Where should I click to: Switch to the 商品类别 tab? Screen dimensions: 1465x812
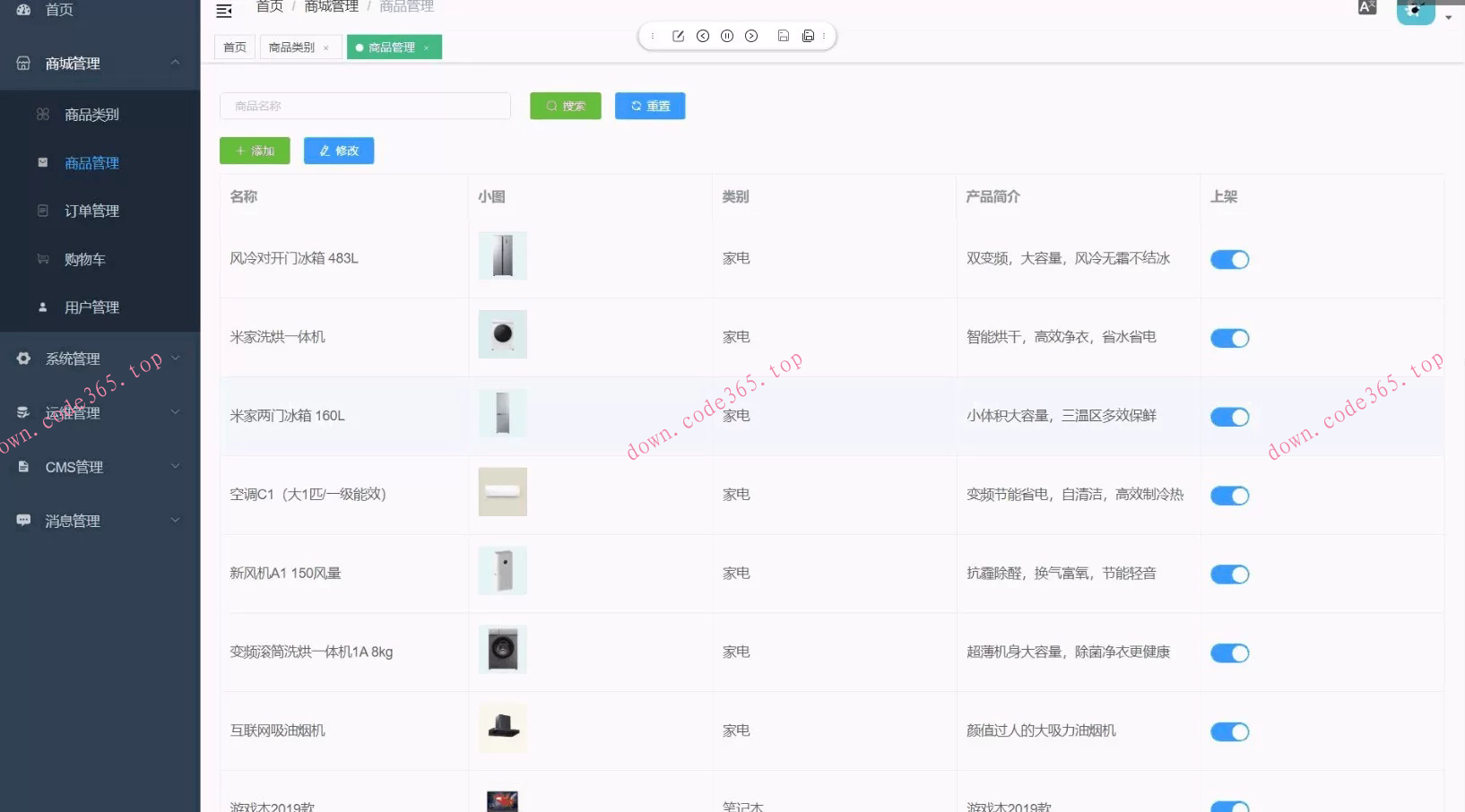click(292, 47)
